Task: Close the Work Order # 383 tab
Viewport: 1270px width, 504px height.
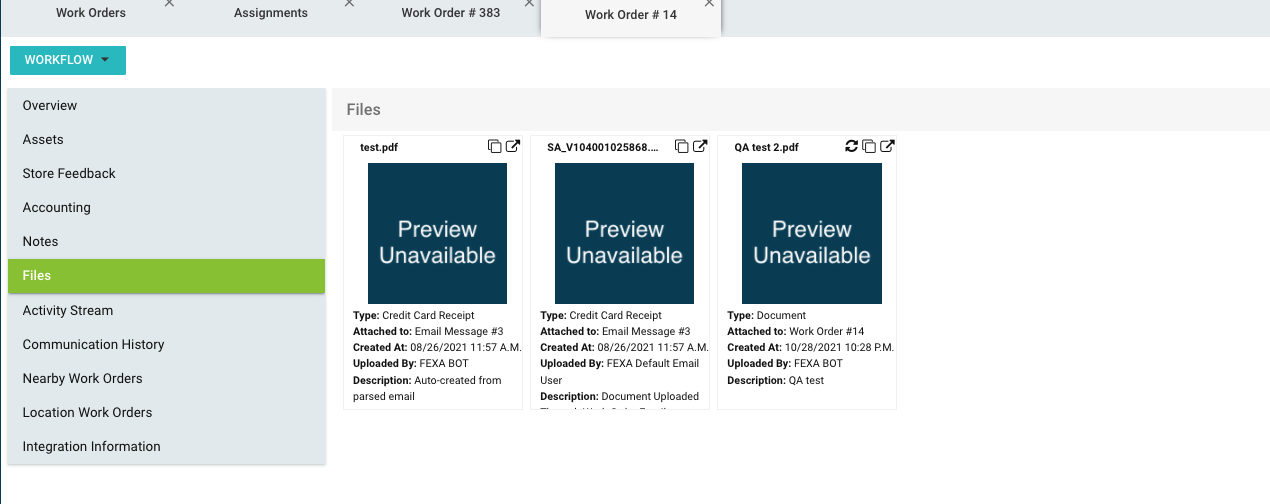Action: coord(529,4)
